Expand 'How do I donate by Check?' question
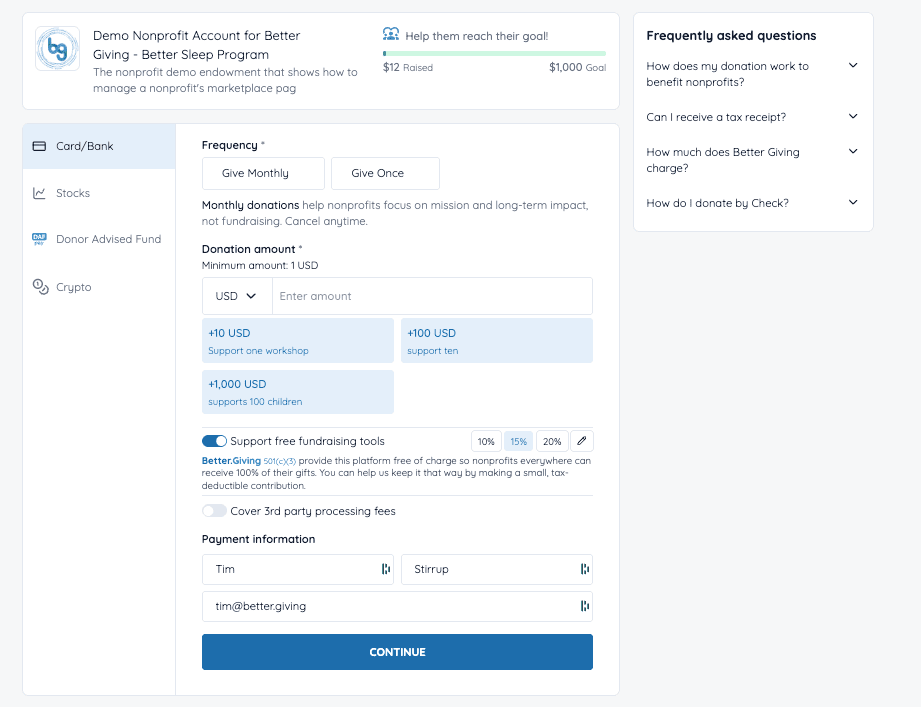The width and height of the screenshot is (921, 707). pyautogui.click(x=852, y=203)
